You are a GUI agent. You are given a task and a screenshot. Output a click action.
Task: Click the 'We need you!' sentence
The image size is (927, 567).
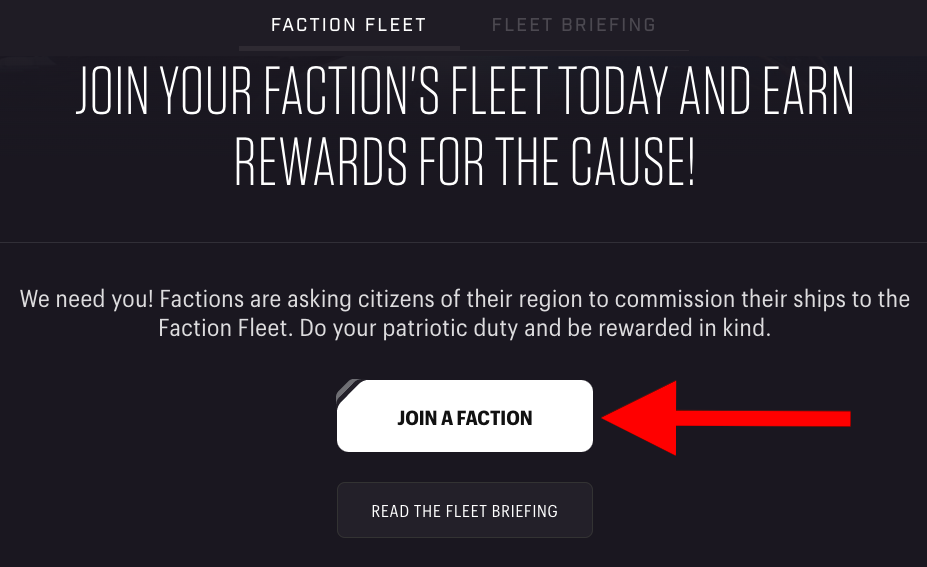tap(86, 299)
